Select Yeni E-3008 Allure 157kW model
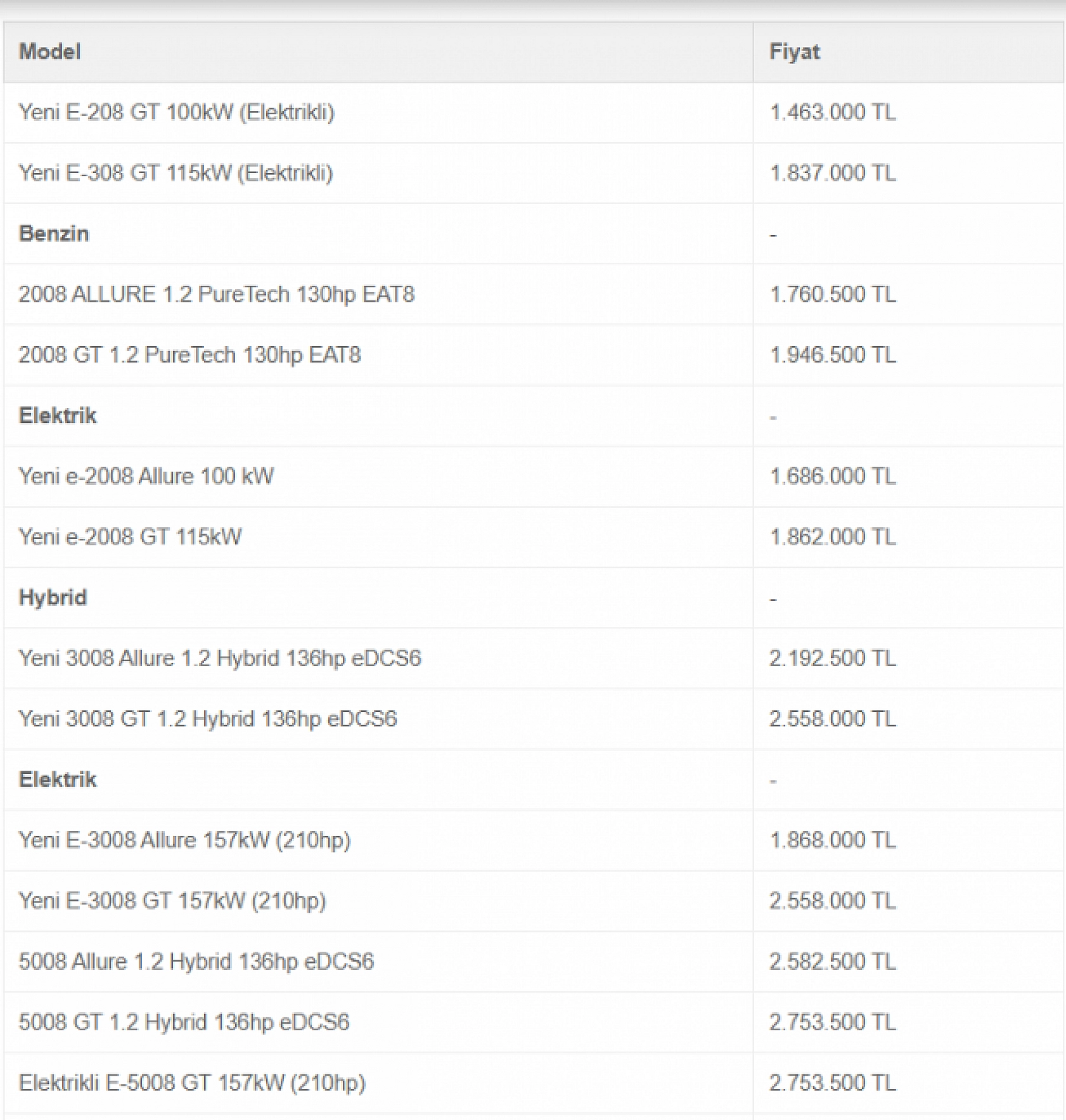 click(184, 840)
